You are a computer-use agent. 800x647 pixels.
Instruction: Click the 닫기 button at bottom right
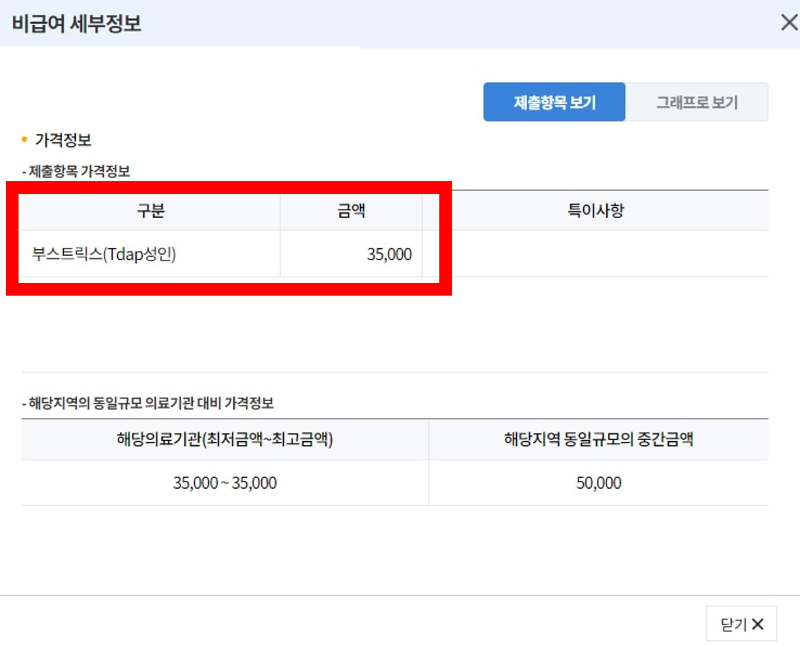coord(741,623)
